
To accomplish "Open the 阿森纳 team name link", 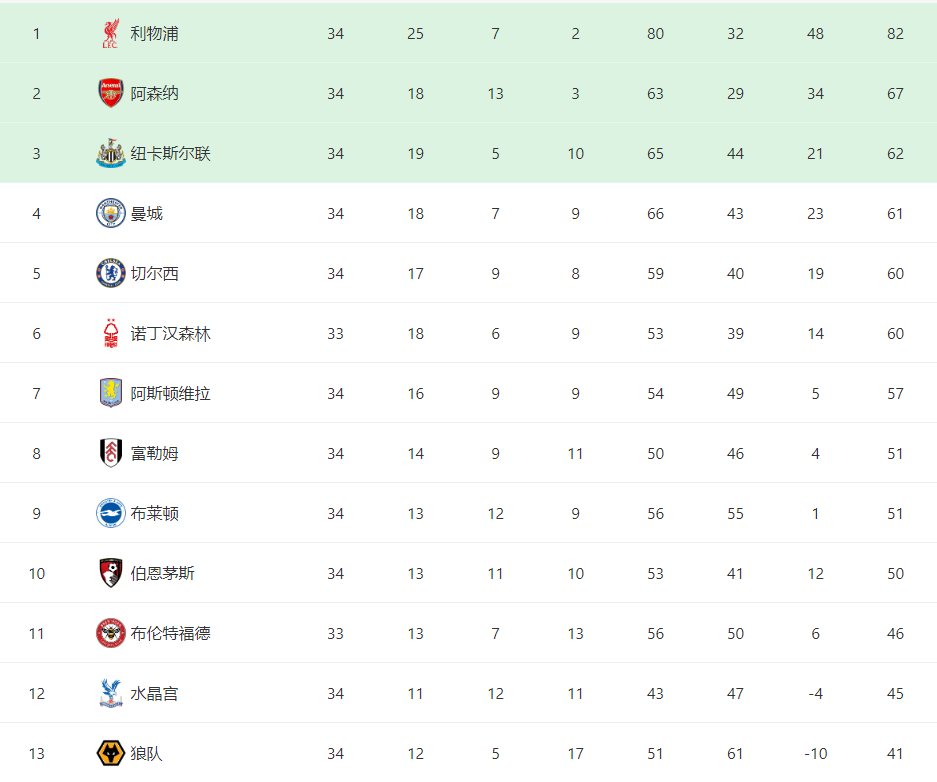I will [154, 94].
